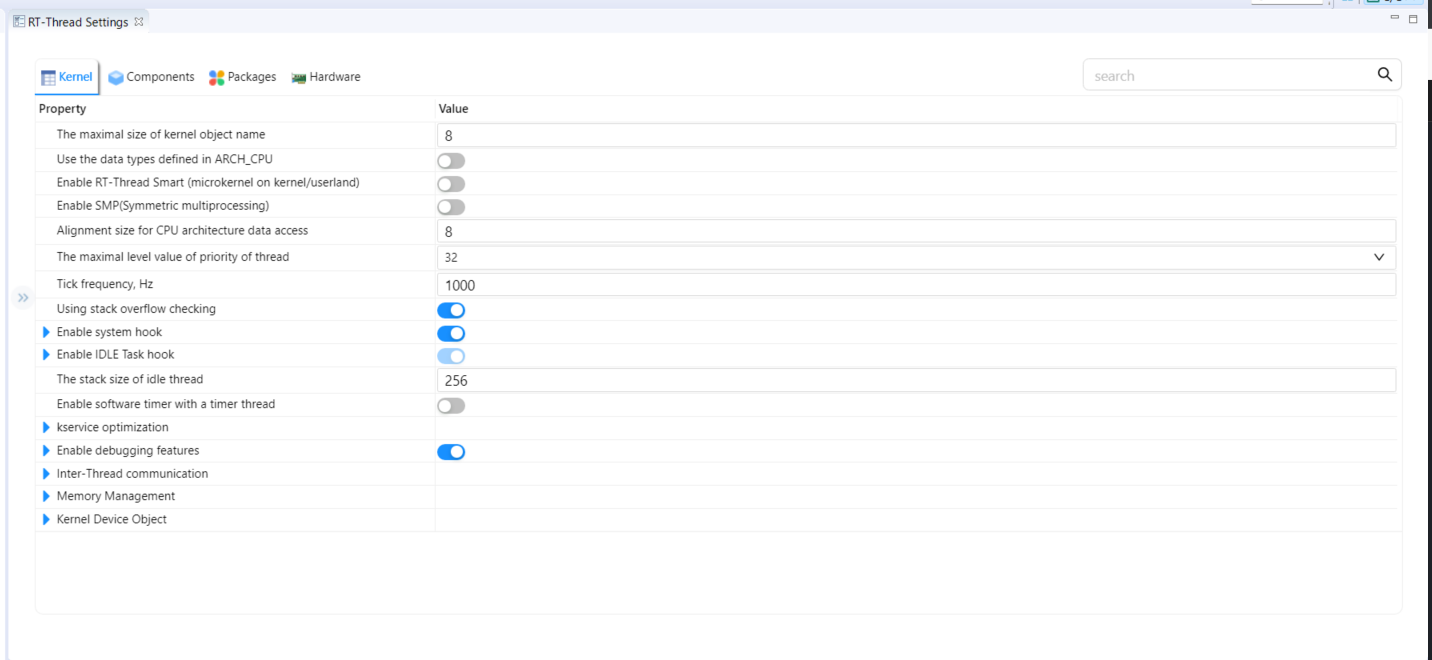Turn on RT-Thread Smart toggle

pyautogui.click(x=451, y=184)
